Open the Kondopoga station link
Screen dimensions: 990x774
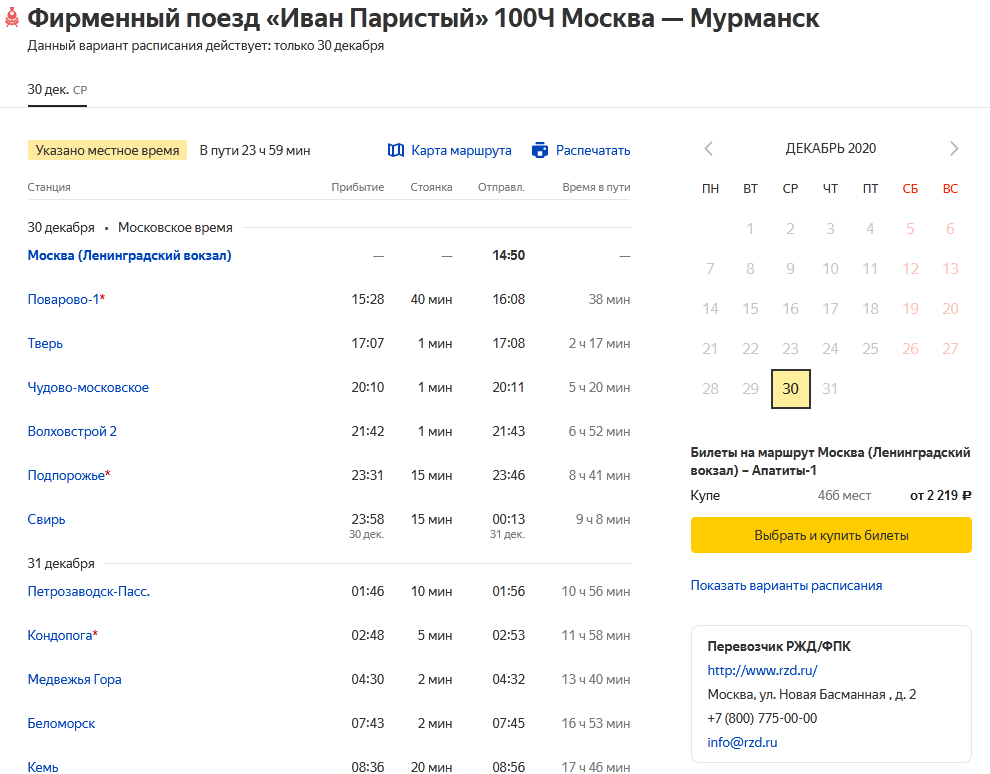point(62,635)
